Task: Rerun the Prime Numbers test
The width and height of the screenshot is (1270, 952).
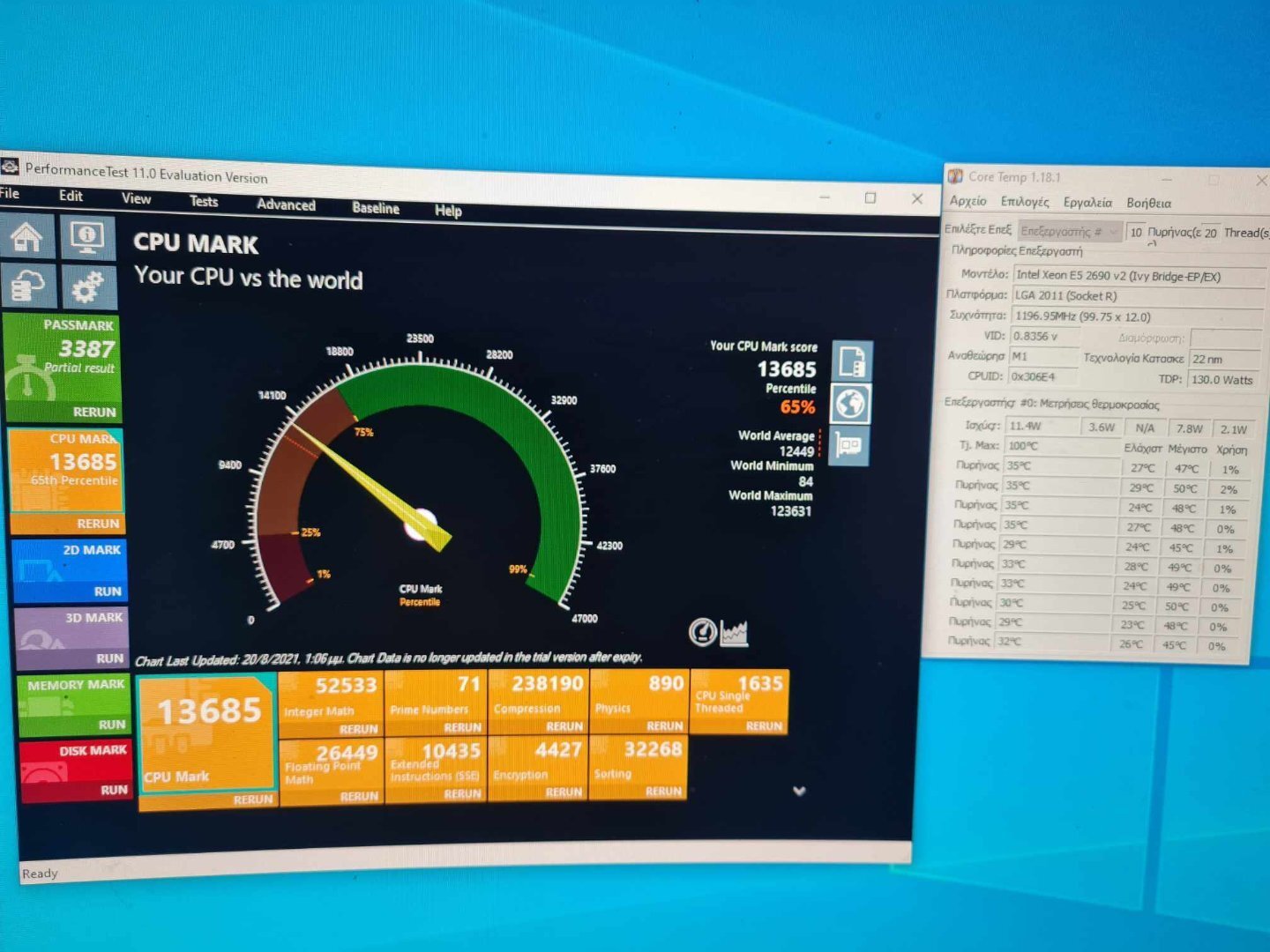Action: [x=462, y=727]
